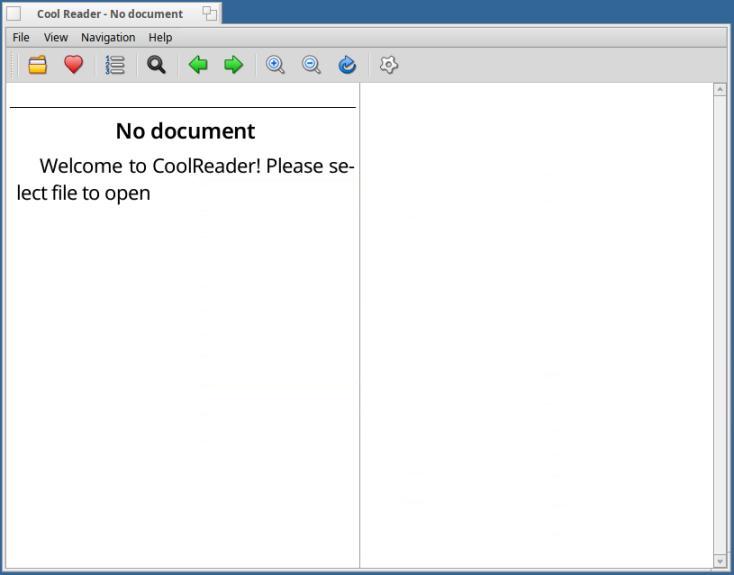Click the "Welcome to CoolReader!" text
The height and width of the screenshot is (575, 734).
pyautogui.click(x=150, y=166)
